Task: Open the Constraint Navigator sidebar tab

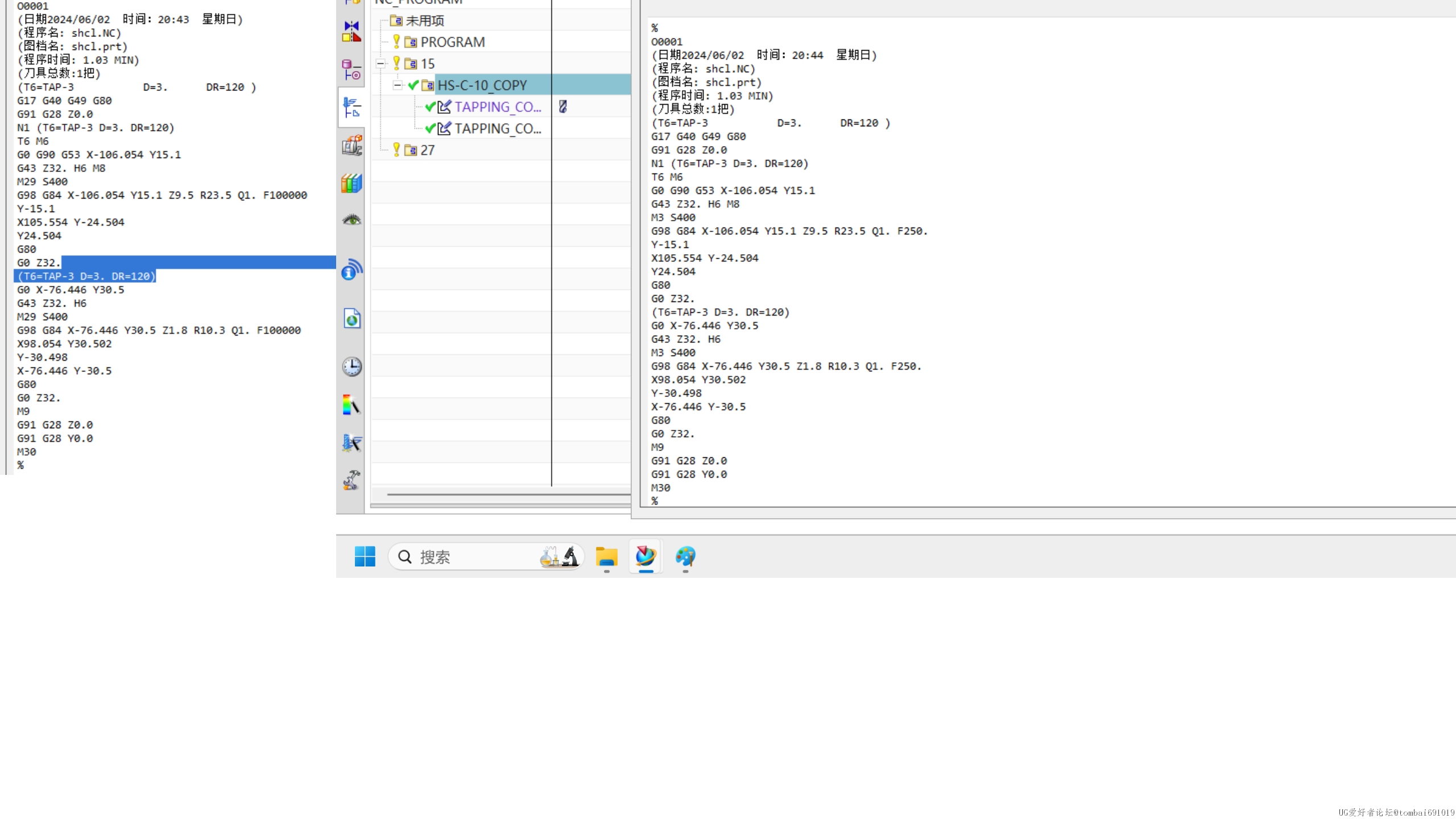Action: pos(351,31)
